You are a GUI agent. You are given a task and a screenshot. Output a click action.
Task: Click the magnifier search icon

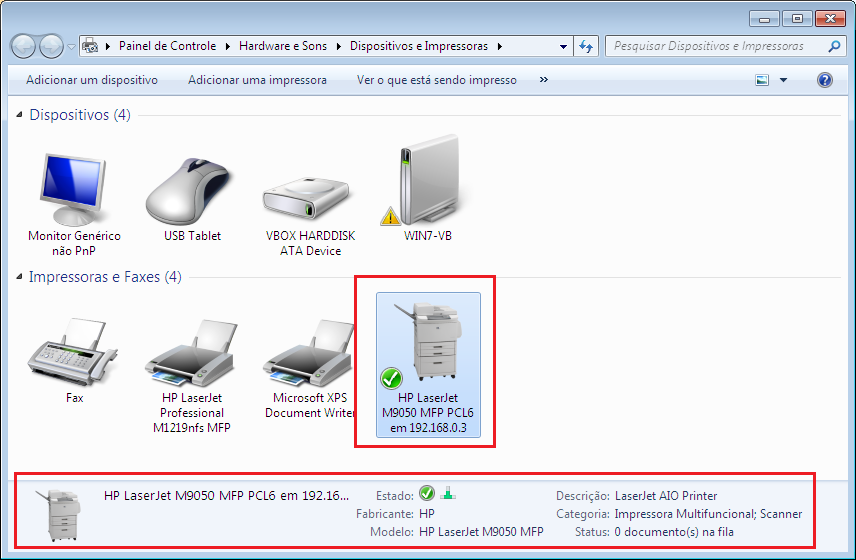tap(834, 46)
